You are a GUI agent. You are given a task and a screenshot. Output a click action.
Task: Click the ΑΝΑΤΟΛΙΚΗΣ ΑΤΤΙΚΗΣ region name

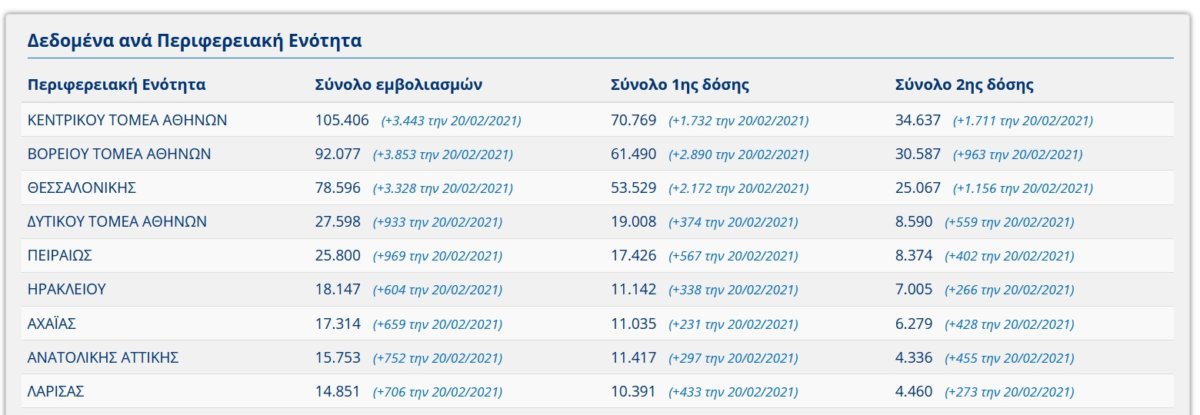(x=104, y=358)
